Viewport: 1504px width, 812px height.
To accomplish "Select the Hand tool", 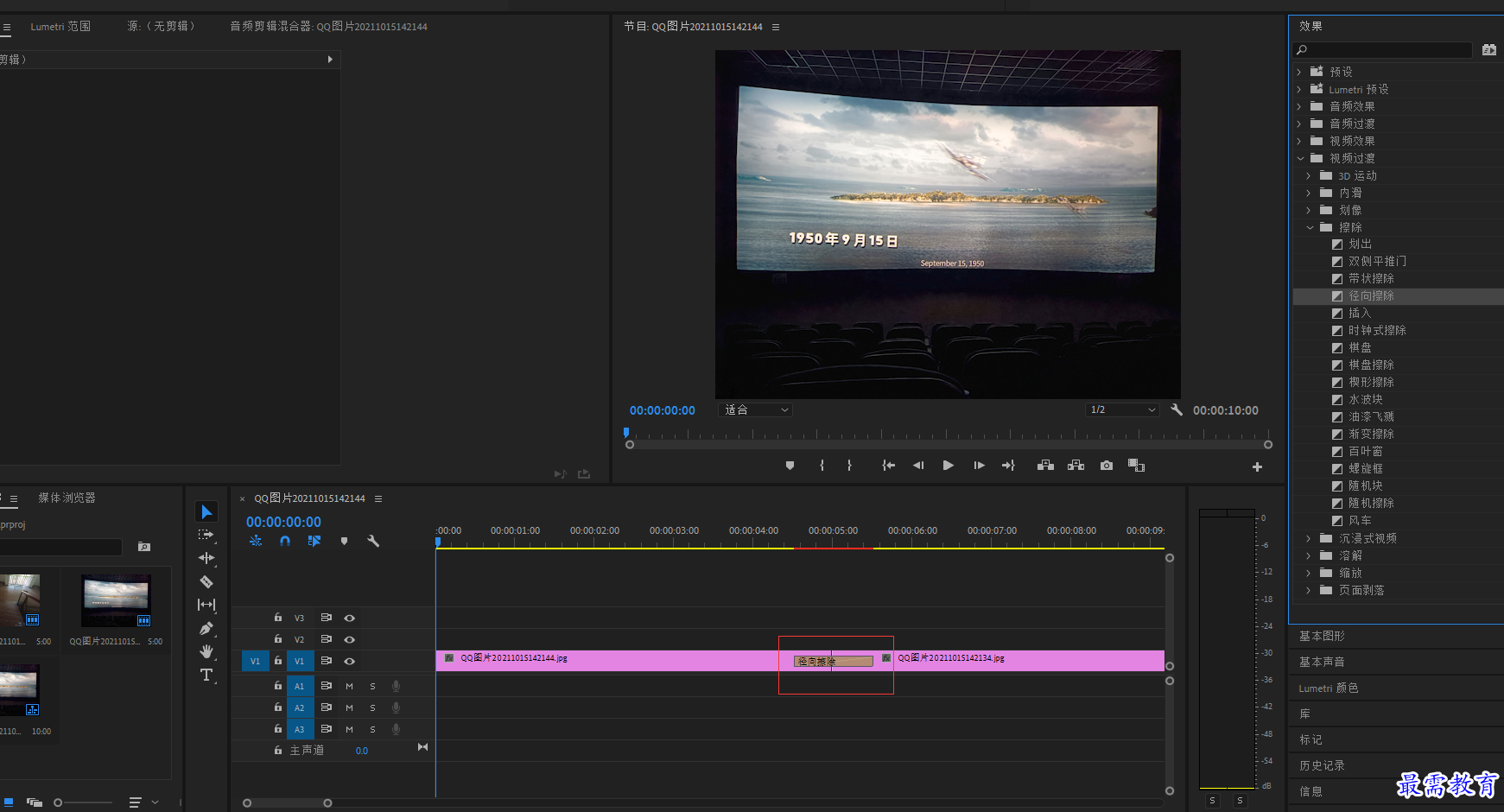I will (x=206, y=651).
